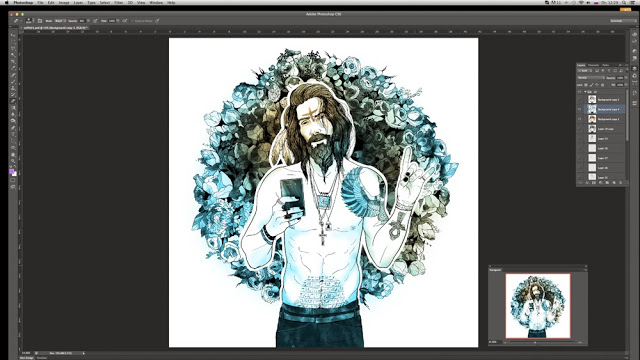Open the layer Fill dropdown arrow
Screen dimensions: 640x360
point(626,85)
